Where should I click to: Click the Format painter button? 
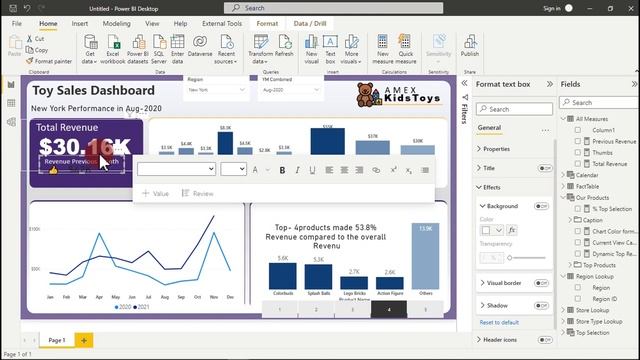tap(49, 61)
